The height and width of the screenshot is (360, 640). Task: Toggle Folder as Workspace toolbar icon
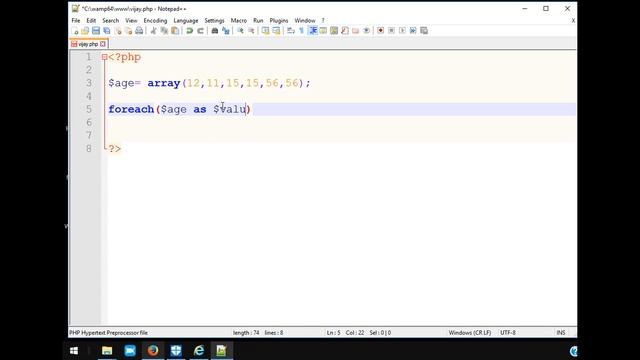coord(356,31)
